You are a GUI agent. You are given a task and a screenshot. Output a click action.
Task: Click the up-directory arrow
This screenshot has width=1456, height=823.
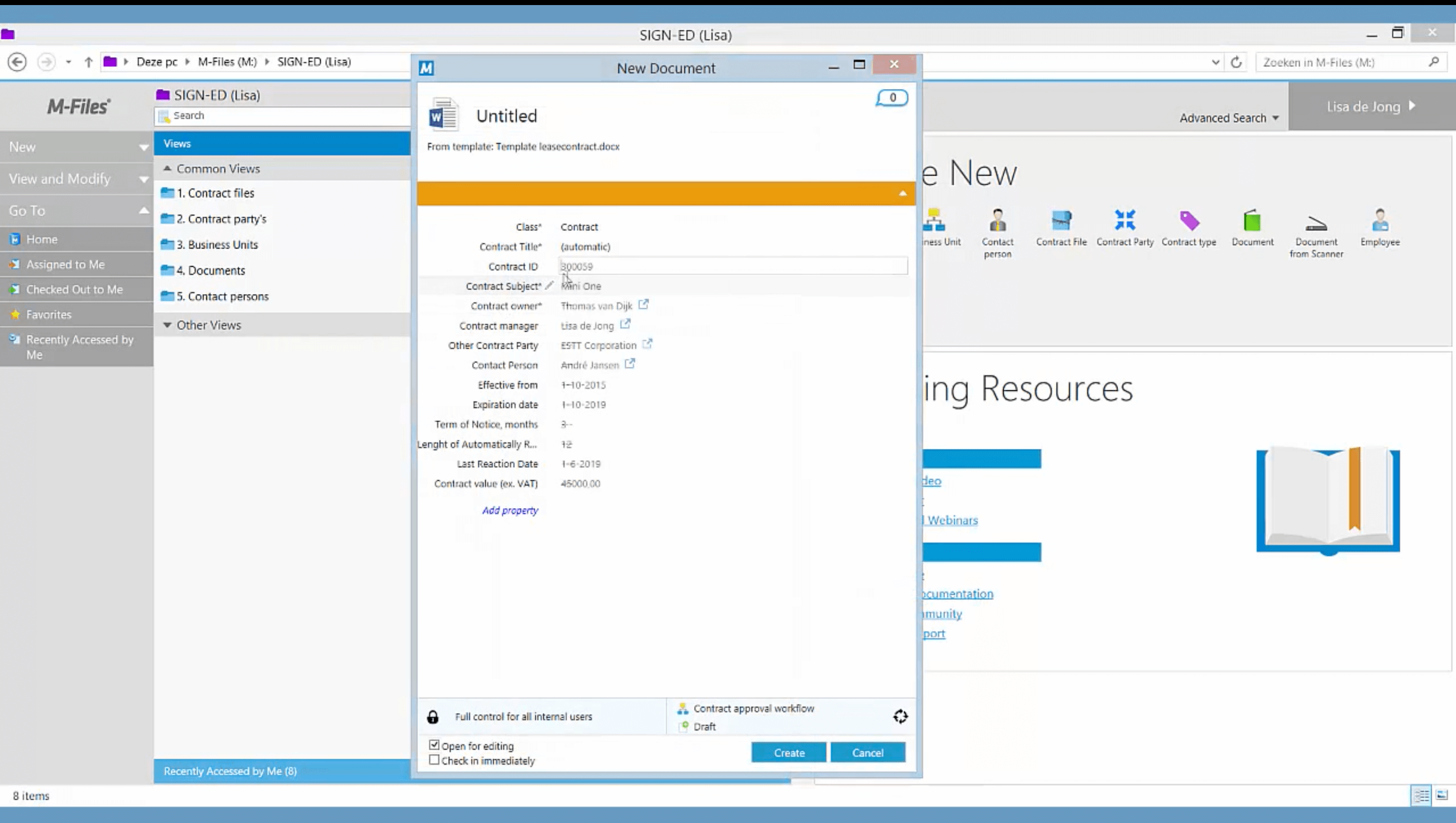pyautogui.click(x=88, y=62)
